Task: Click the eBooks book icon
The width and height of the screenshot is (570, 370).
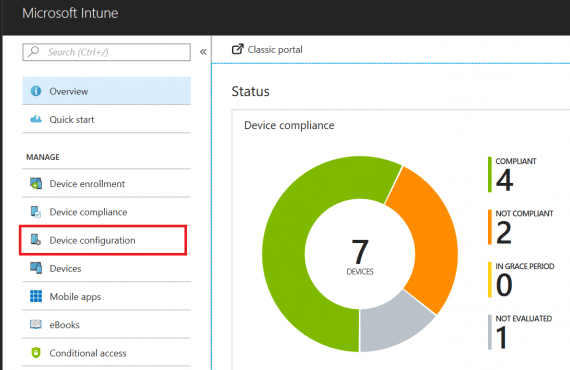Action: tap(36, 324)
